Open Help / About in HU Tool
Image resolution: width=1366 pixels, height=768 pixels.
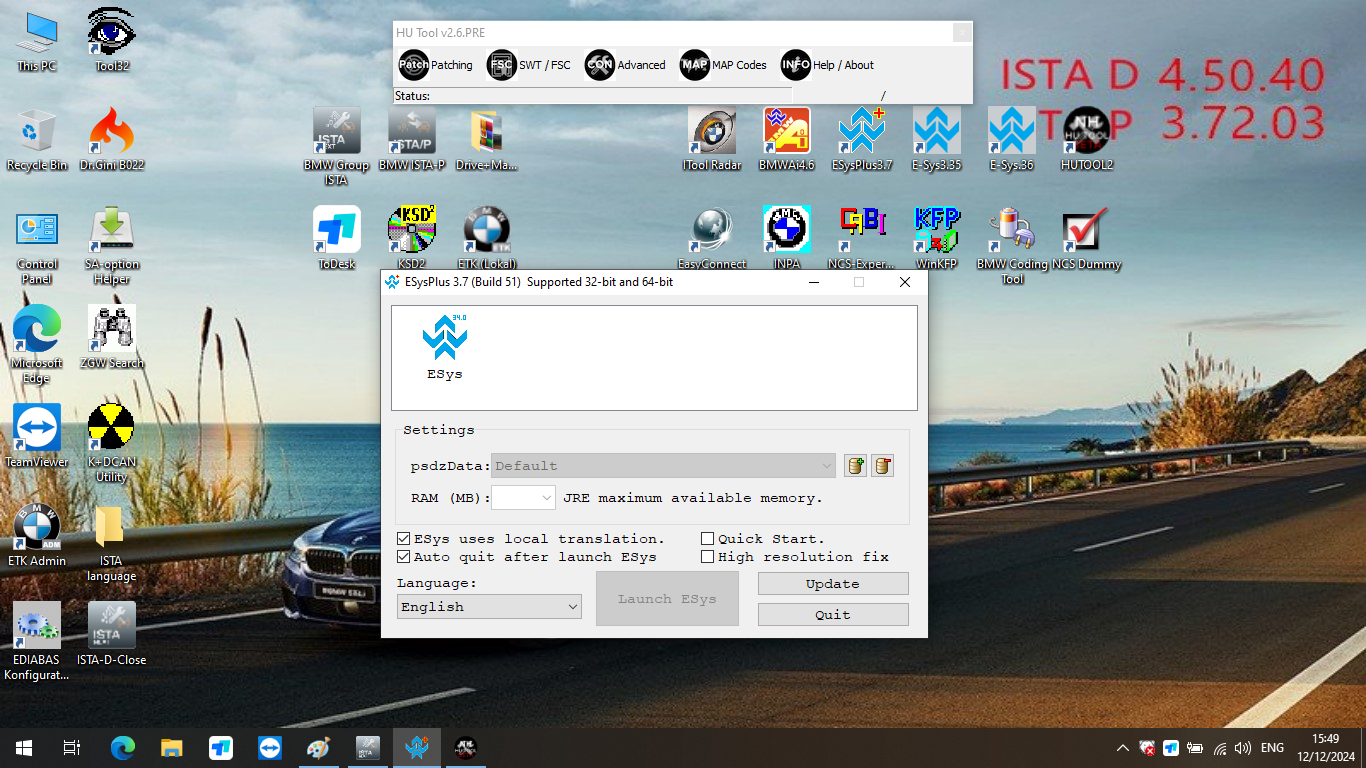tap(827, 65)
